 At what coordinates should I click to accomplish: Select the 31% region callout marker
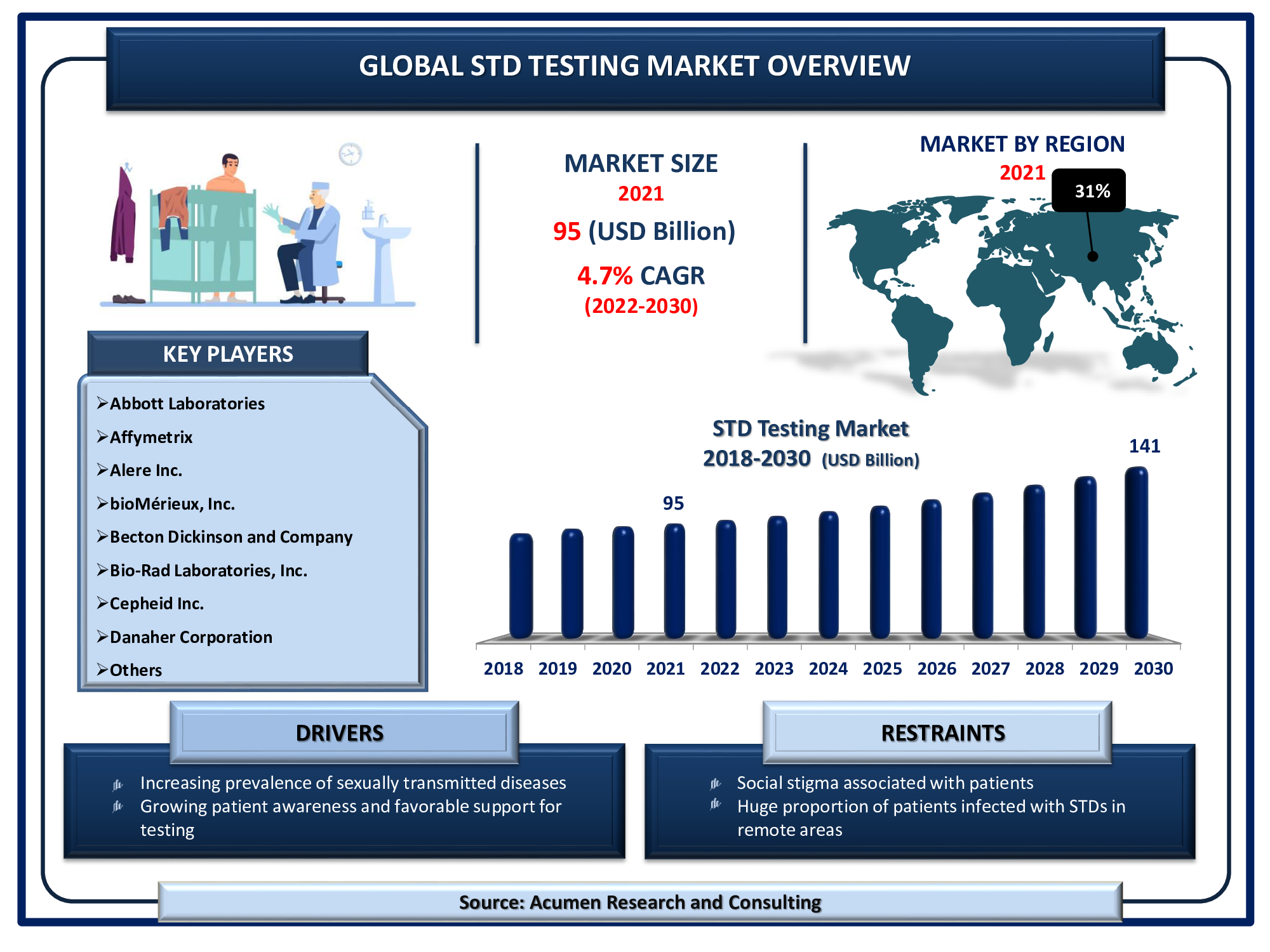pyautogui.click(x=1091, y=190)
